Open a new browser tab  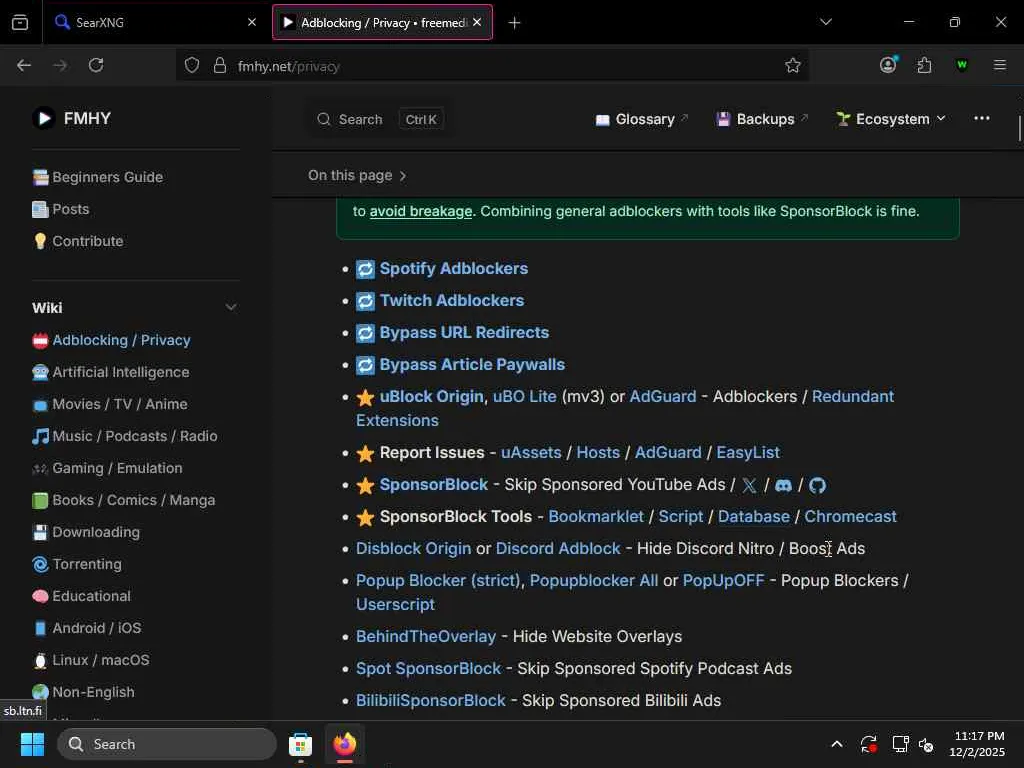pos(515,23)
